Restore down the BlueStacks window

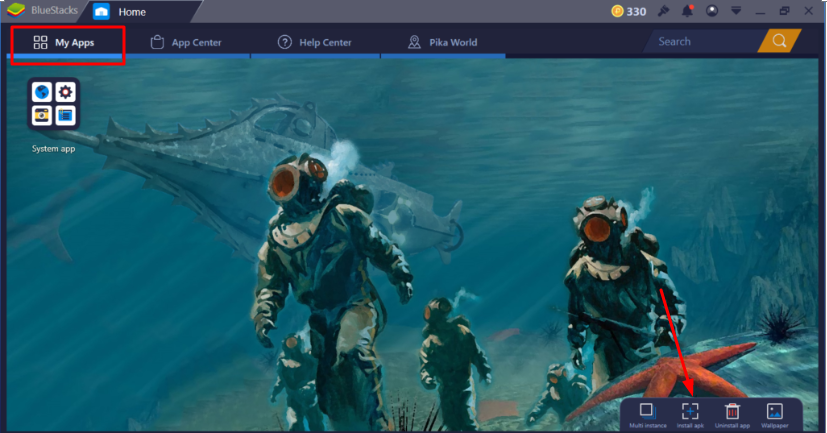tap(784, 11)
